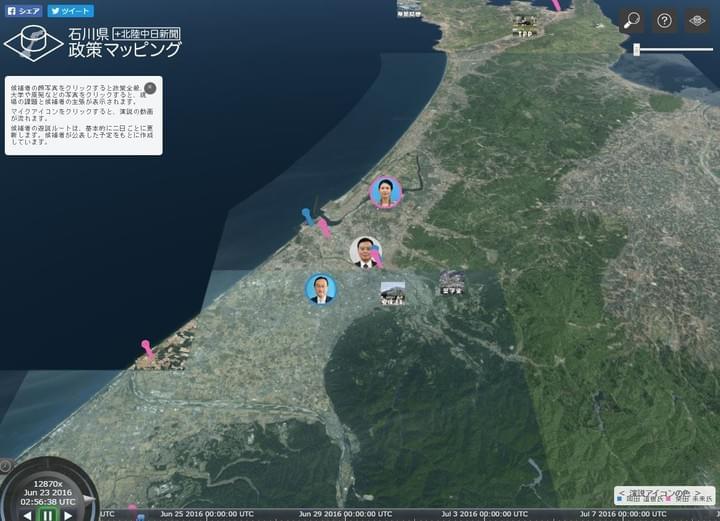Select the male candidate portrait with blue border

(x=321, y=289)
